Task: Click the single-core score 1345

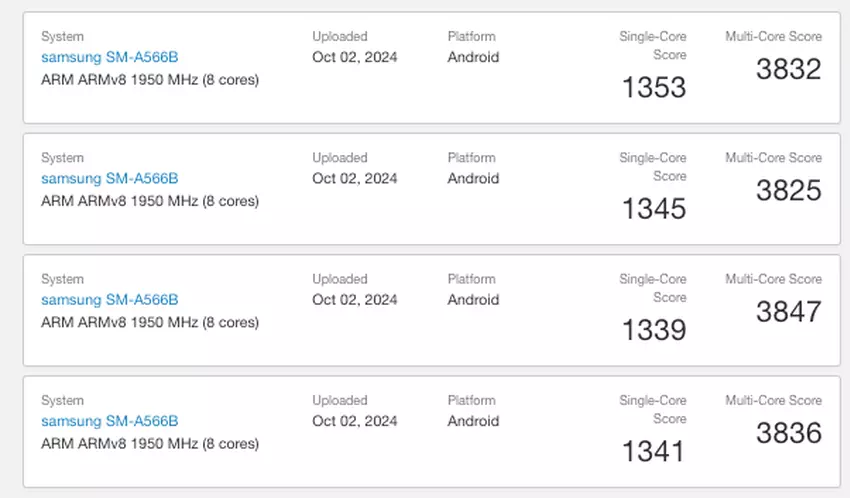Action: [654, 209]
